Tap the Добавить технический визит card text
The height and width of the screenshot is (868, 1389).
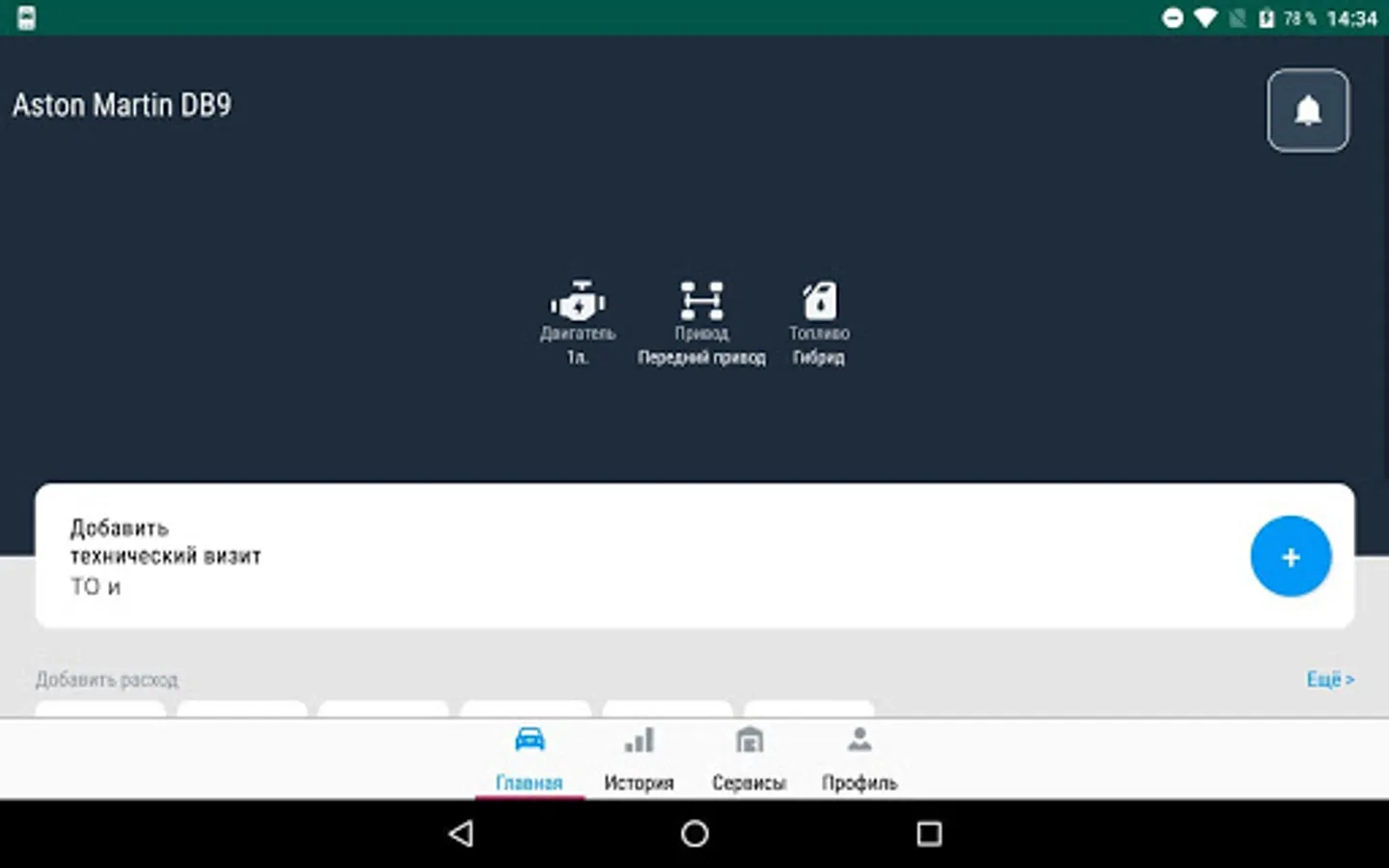pos(165,542)
